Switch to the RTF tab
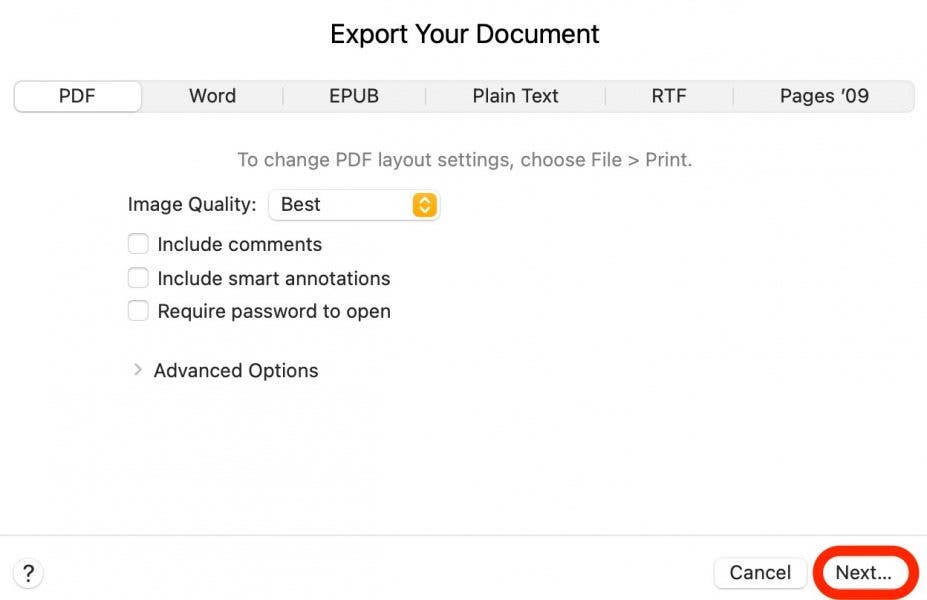 (x=668, y=95)
